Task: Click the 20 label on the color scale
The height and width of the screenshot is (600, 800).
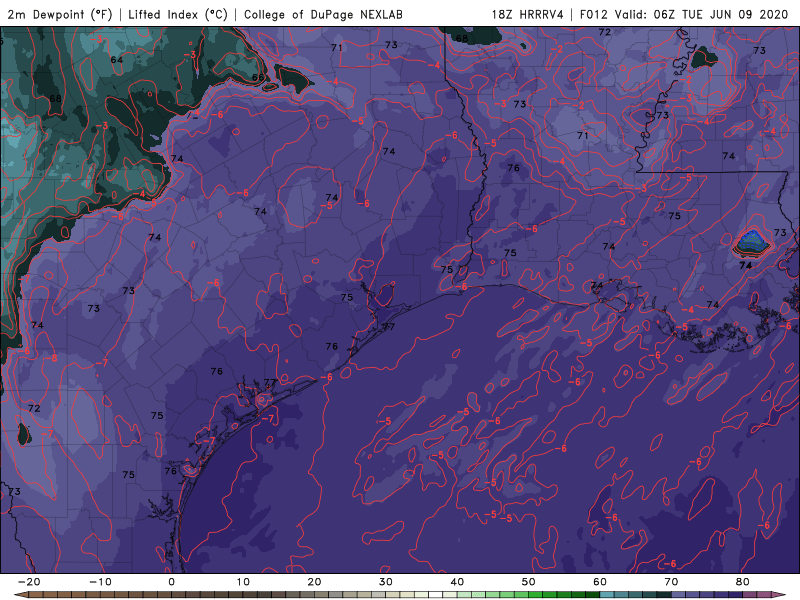Action: point(314,582)
